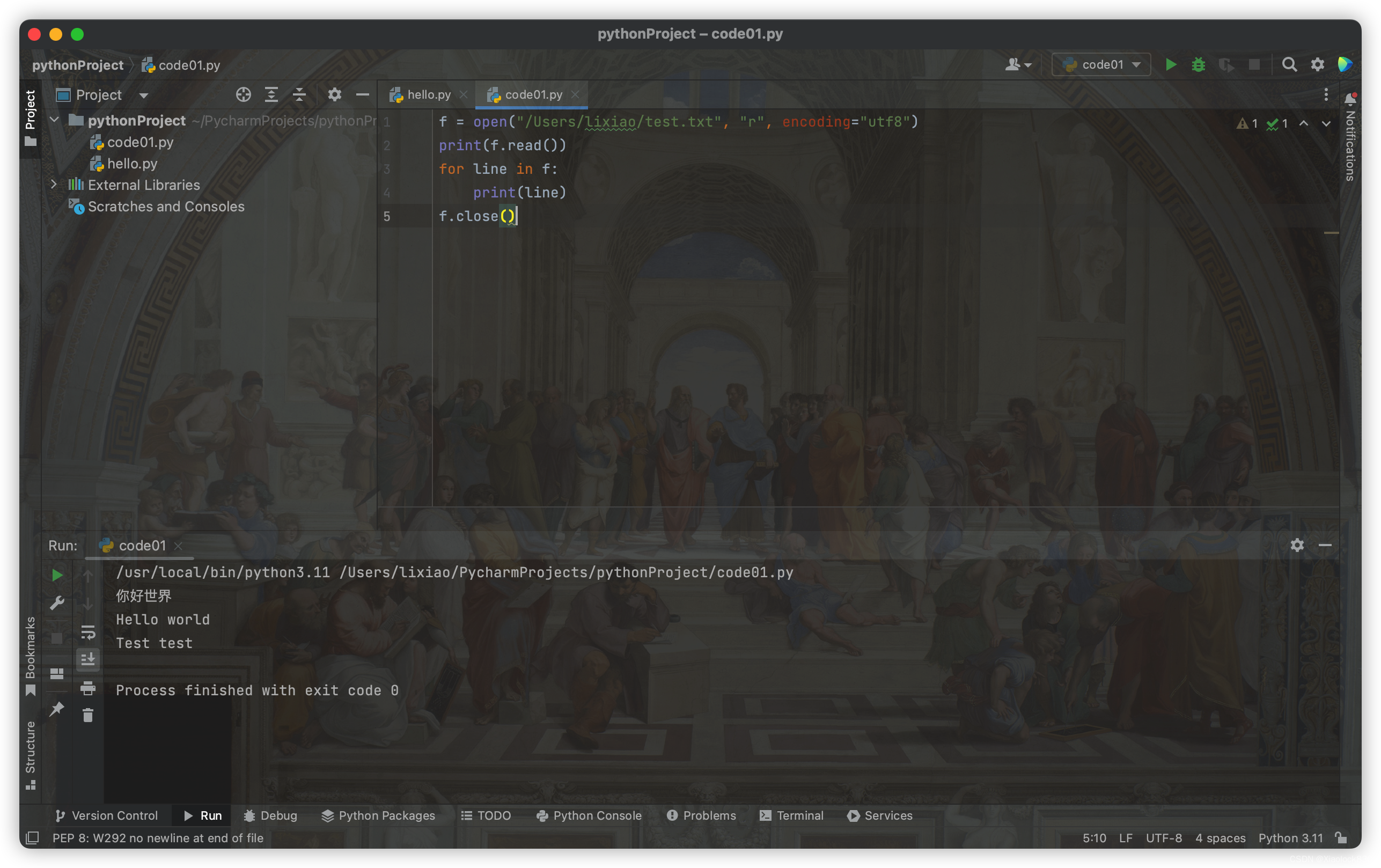The width and height of the screenshot is (1381, 868).
Task: Open the code01 run configuration dropdown
Action: (x=1101, y=65)
